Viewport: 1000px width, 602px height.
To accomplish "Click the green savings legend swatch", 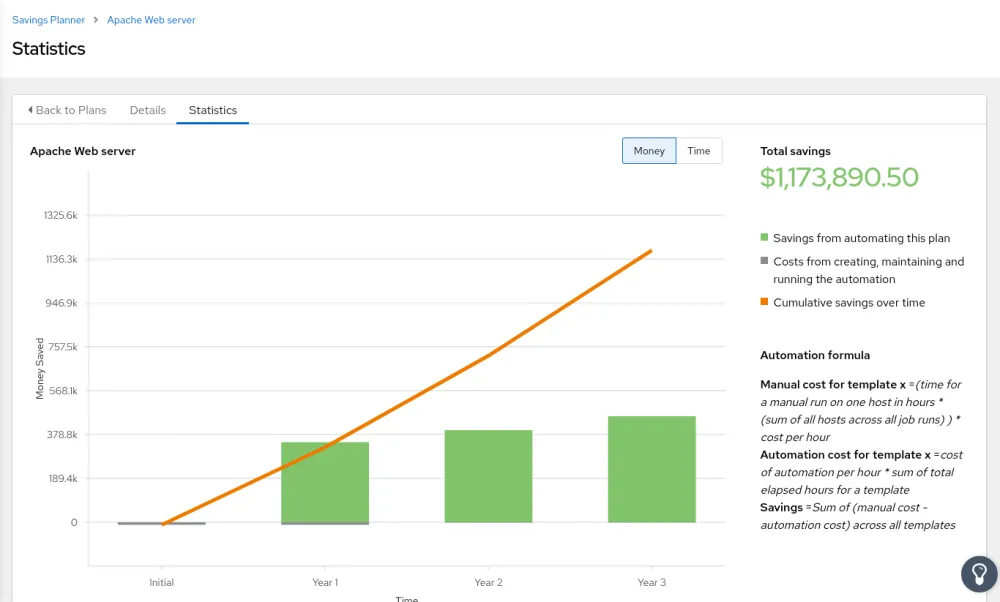I will (765, 238).
